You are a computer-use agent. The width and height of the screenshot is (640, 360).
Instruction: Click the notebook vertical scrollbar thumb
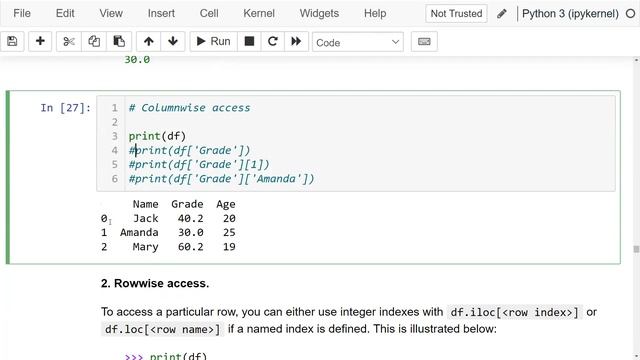pos(636,249)
